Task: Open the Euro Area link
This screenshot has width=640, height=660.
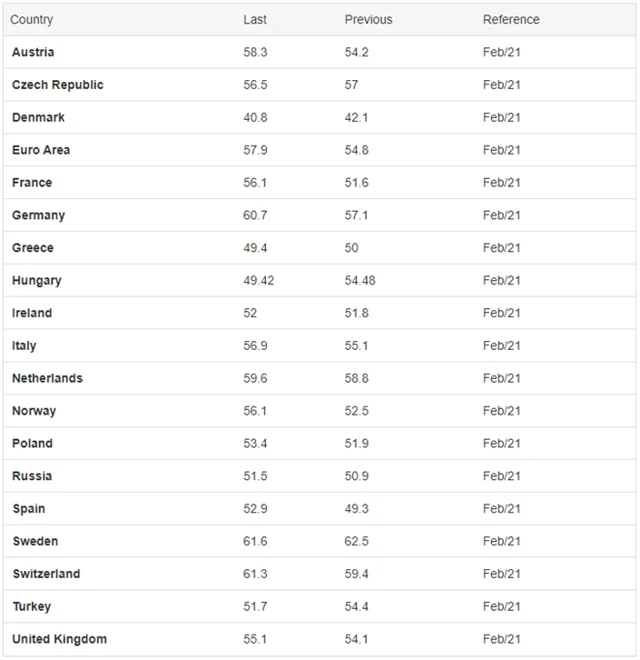Action: pyautogui.click(x=41, y=150)
